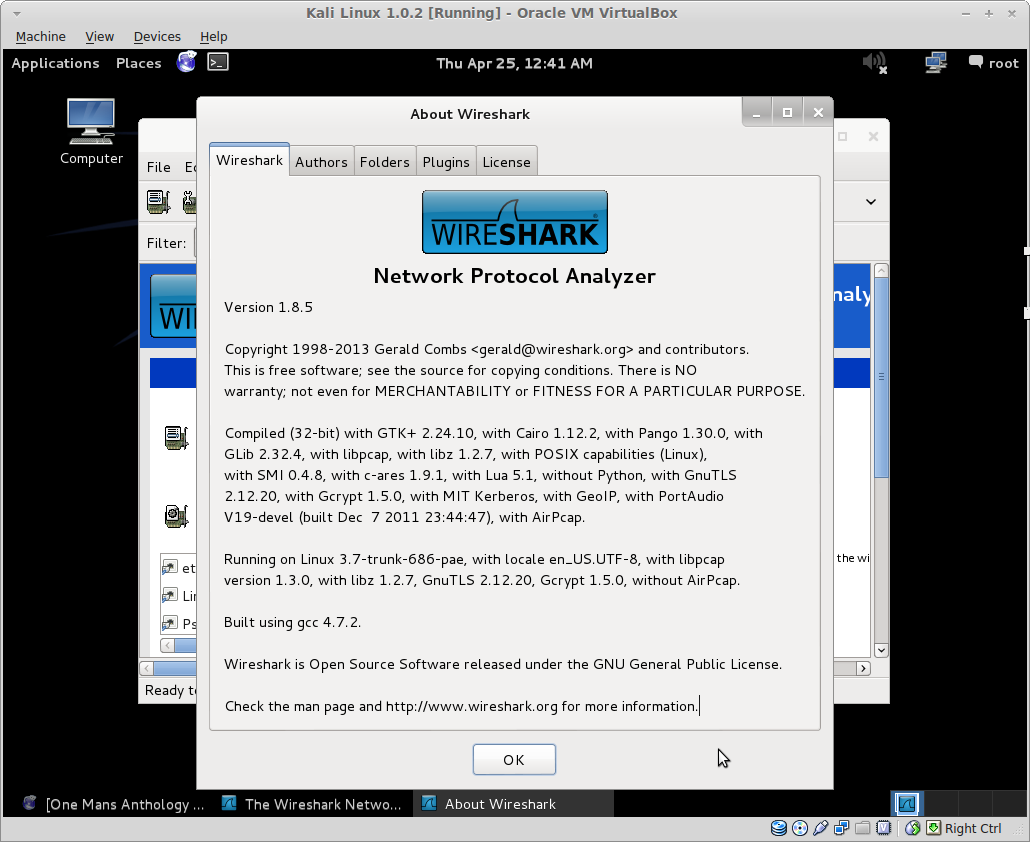
Task: Click the capture options wrench toolbar icon
Action: click(189, 202)
